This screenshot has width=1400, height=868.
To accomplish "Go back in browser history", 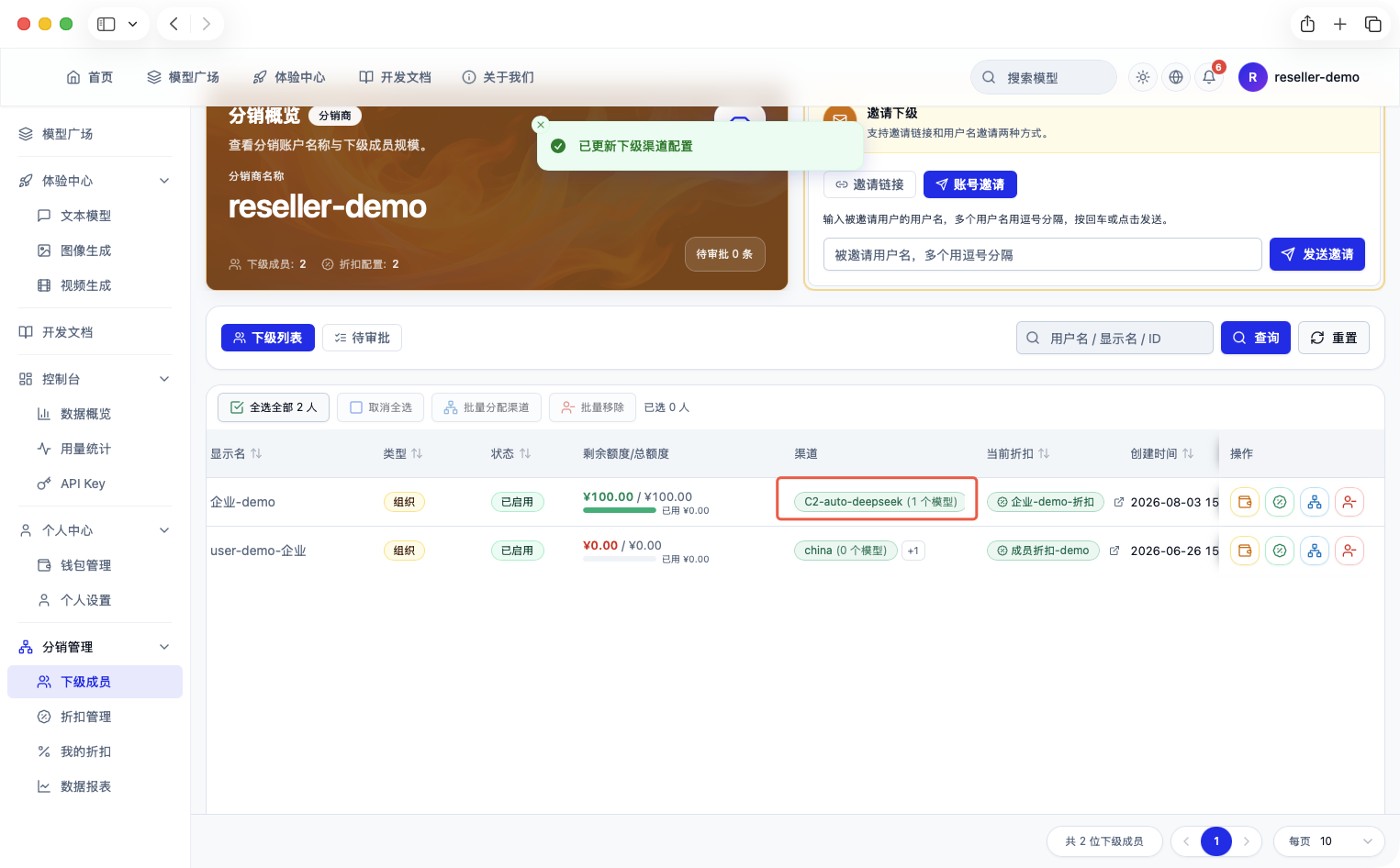I will click(x=174, y=24).
